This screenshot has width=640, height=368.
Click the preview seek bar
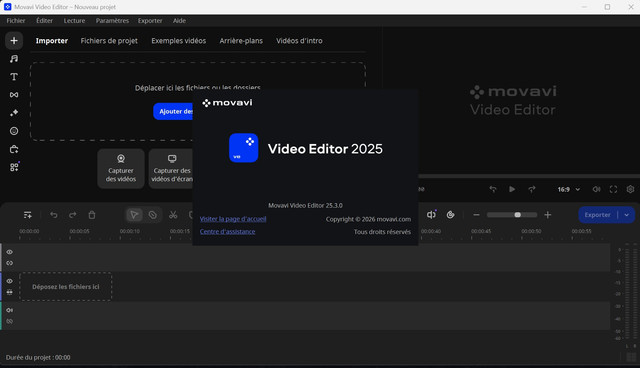tap(529, 176)
